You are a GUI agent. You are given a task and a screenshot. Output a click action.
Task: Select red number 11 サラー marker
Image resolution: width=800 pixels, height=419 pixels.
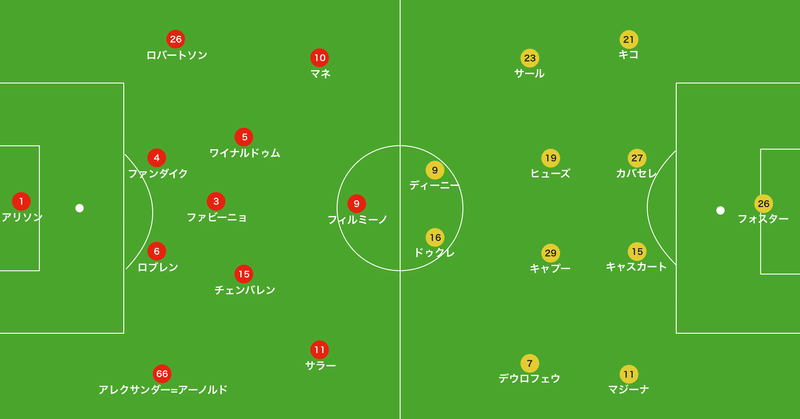pyautogui.click(x=319, y=349)
